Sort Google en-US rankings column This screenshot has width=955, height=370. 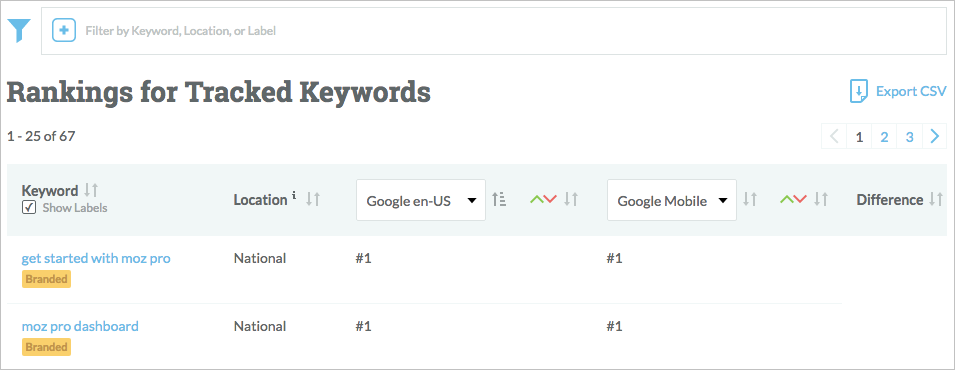coord(499,199)
